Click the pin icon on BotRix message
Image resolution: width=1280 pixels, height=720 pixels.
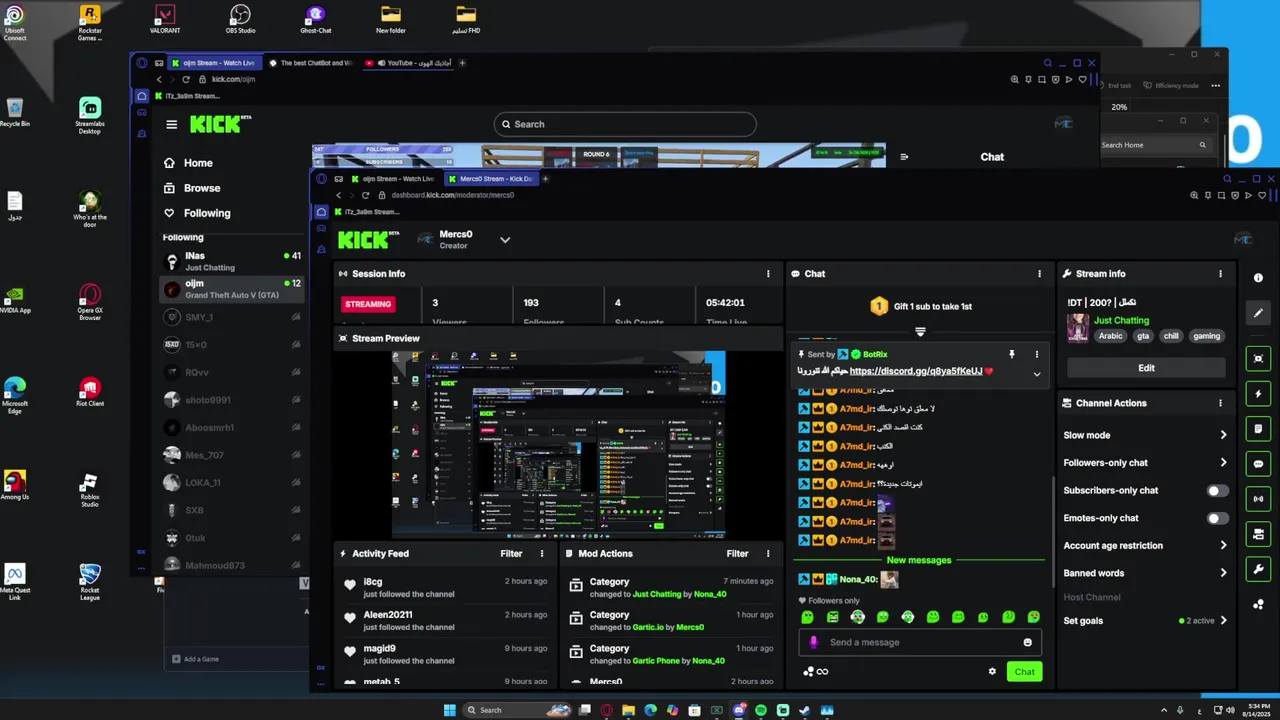1011,354
